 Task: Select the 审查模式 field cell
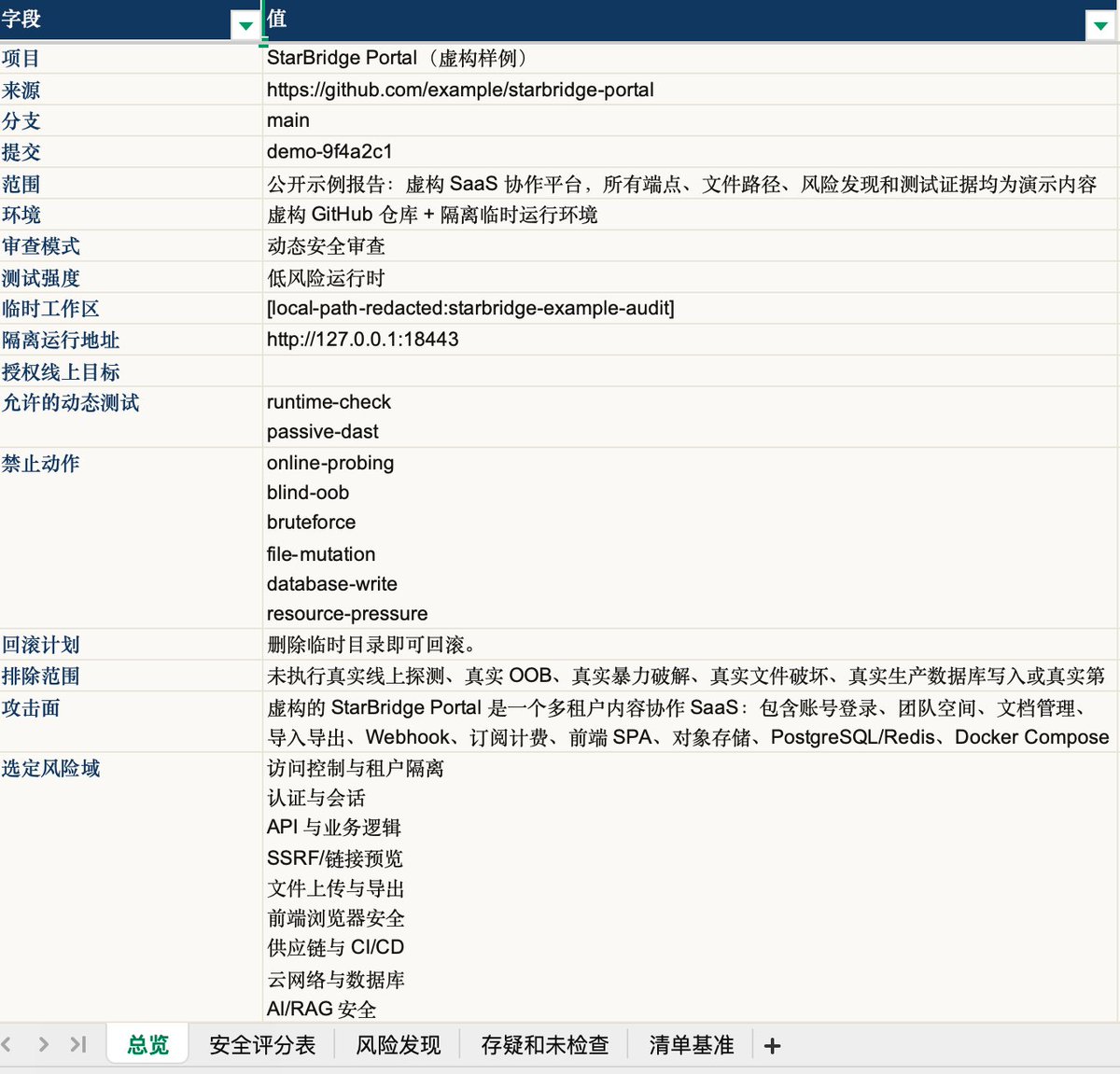131,246
